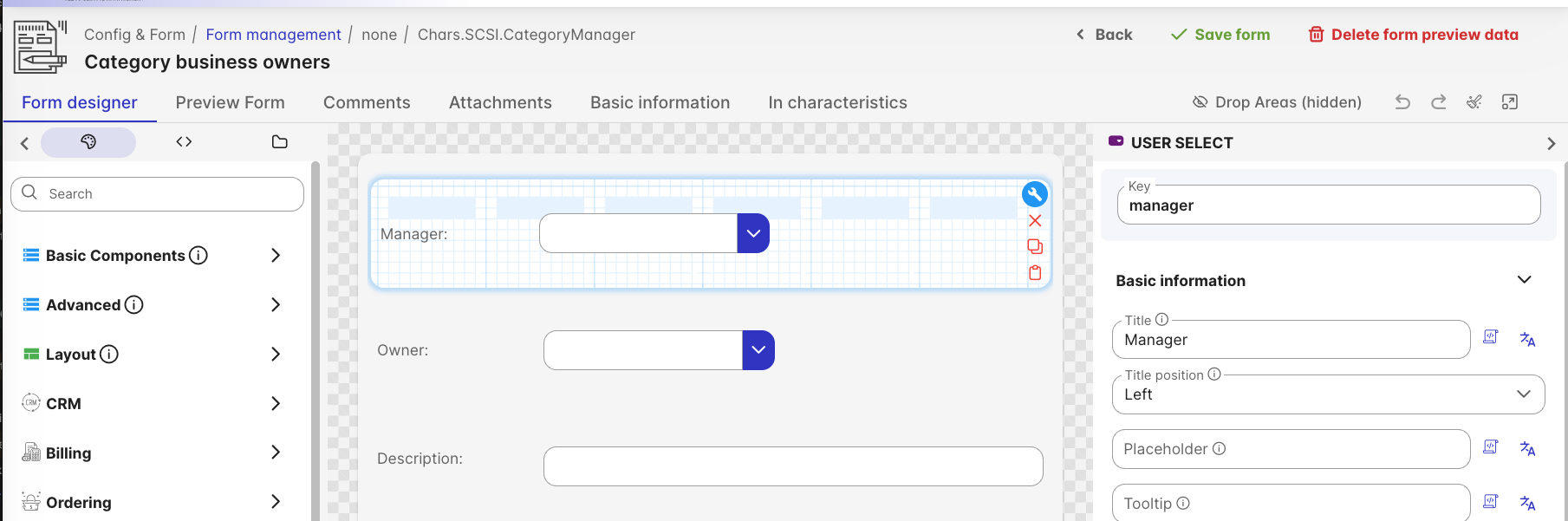The image size is (1568, 521).
Task: Click the clipboard paste icon on Manager field
Action: (x=1034, y=272)
